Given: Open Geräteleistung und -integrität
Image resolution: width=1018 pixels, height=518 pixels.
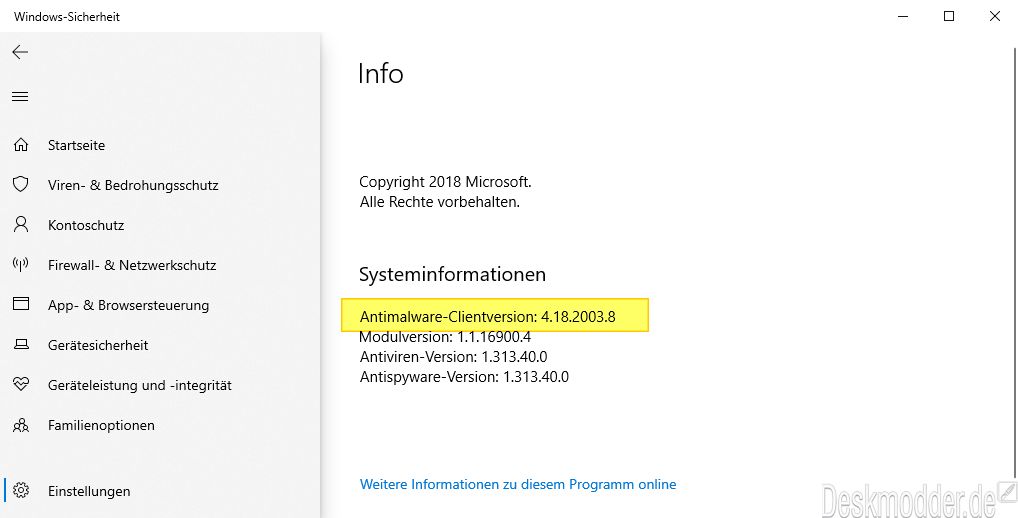Looking at the screenshot, I should [x=140, y=386].
